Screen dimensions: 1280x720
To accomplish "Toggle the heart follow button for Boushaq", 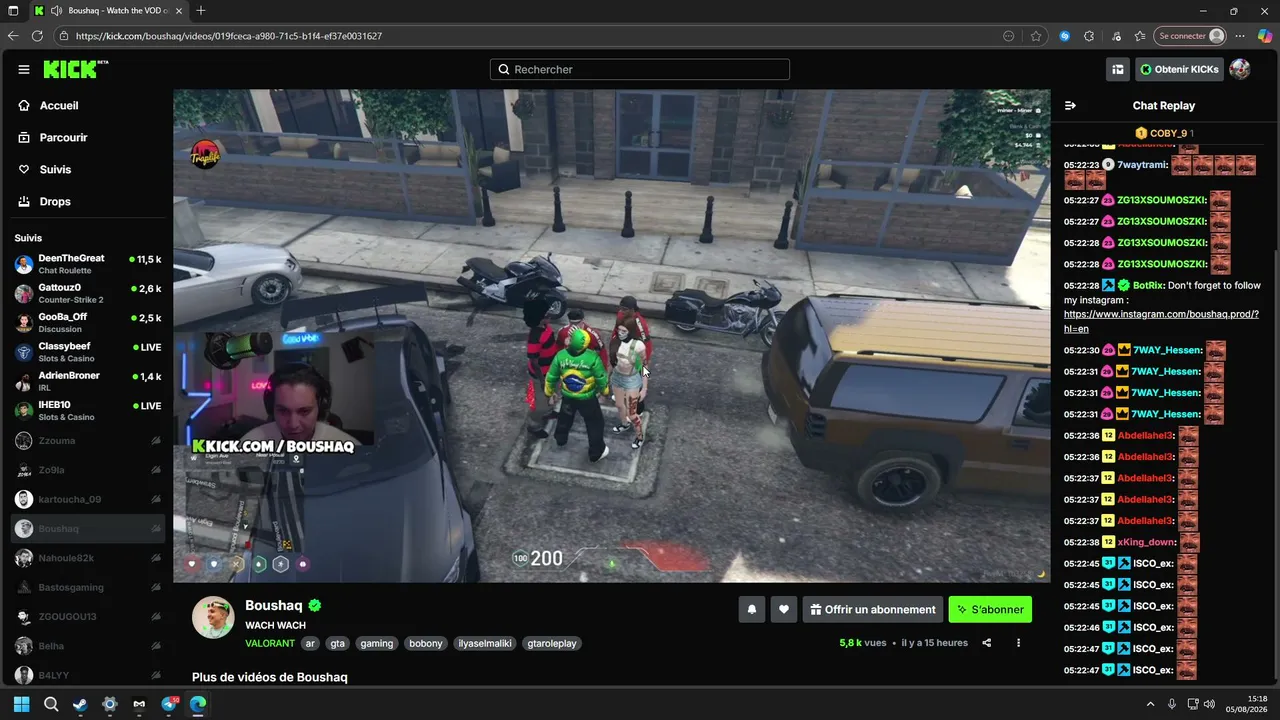I will click(784, 610).
